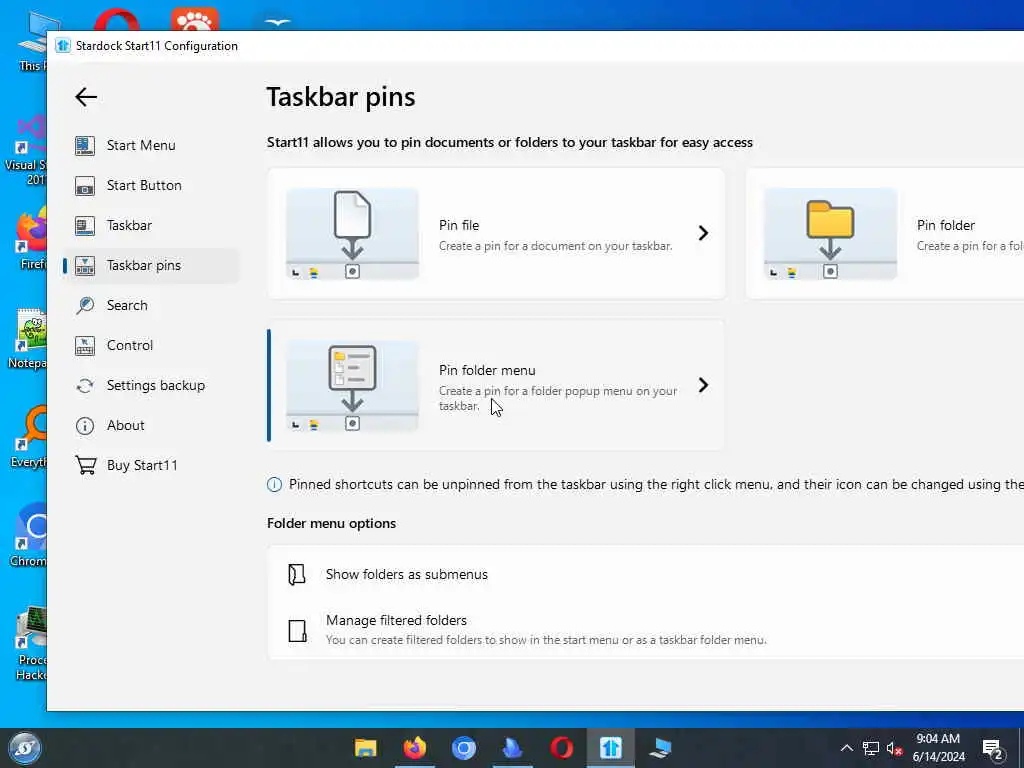
Task: Click the Folder menu options heading
Action: pyautogui.click(x=332, y=524)
